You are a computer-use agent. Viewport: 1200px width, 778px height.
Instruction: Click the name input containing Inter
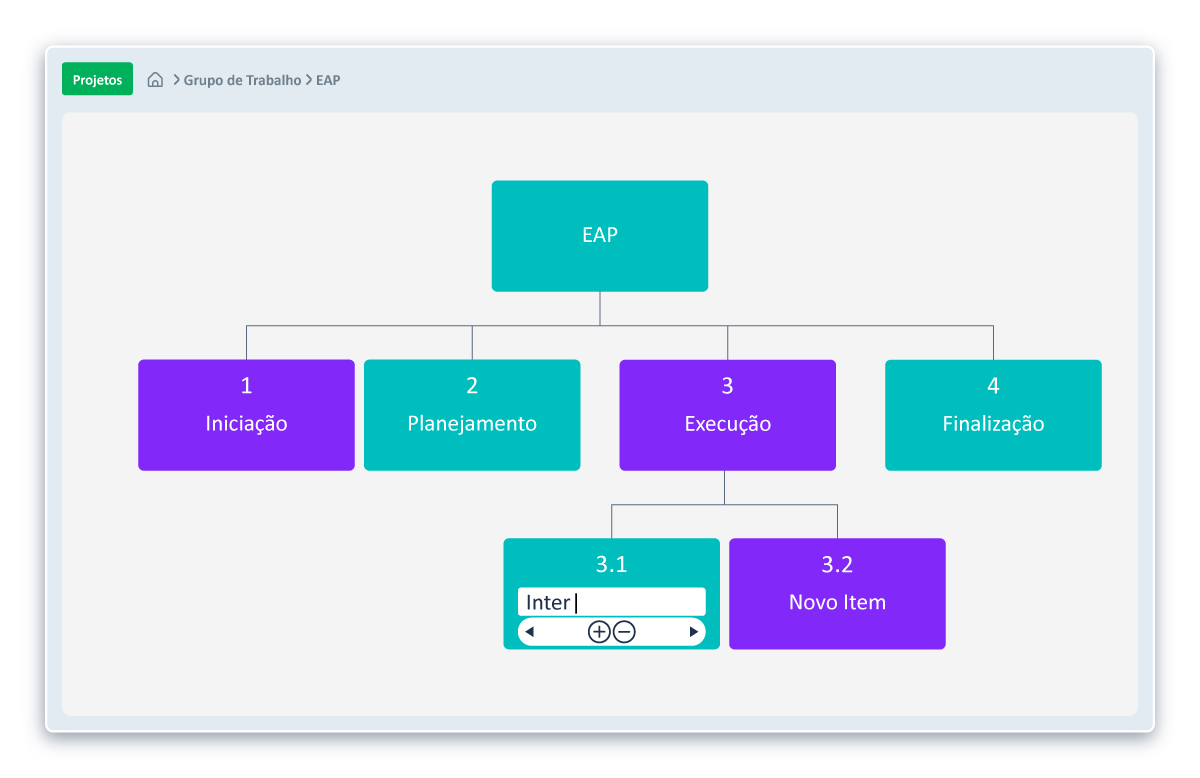tap(612, 602)
